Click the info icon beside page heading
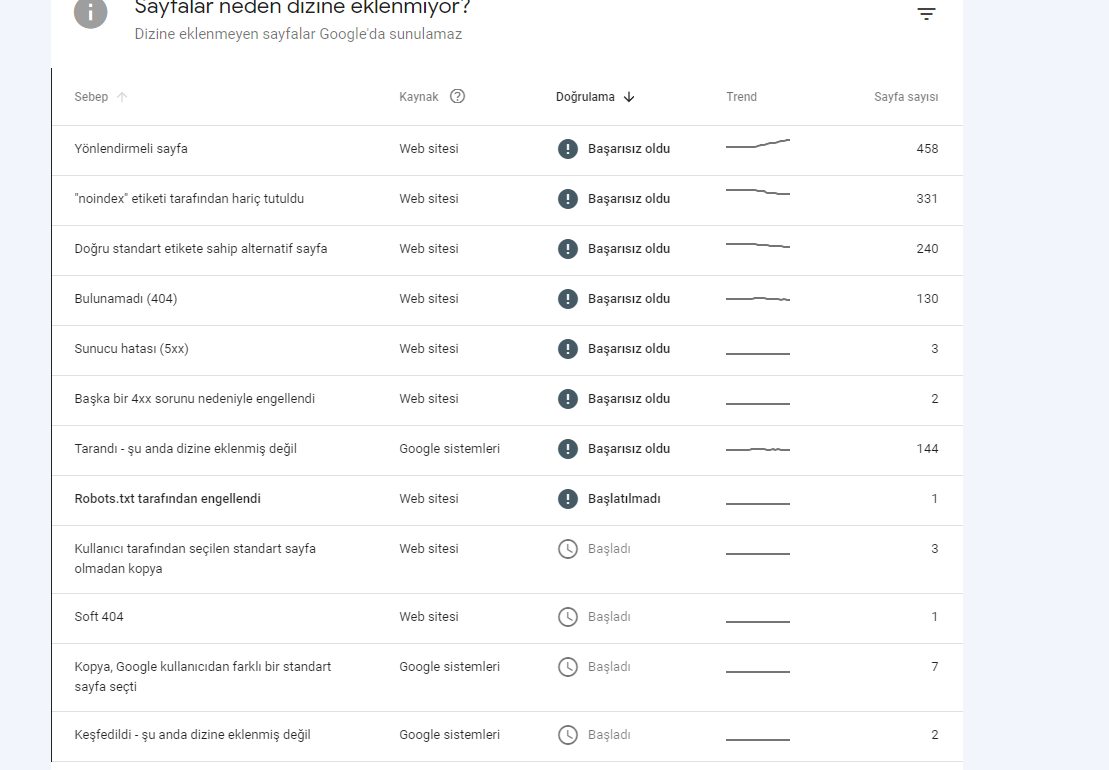The height and width of the screenshot is (770, 1109). tap(91, 13)
